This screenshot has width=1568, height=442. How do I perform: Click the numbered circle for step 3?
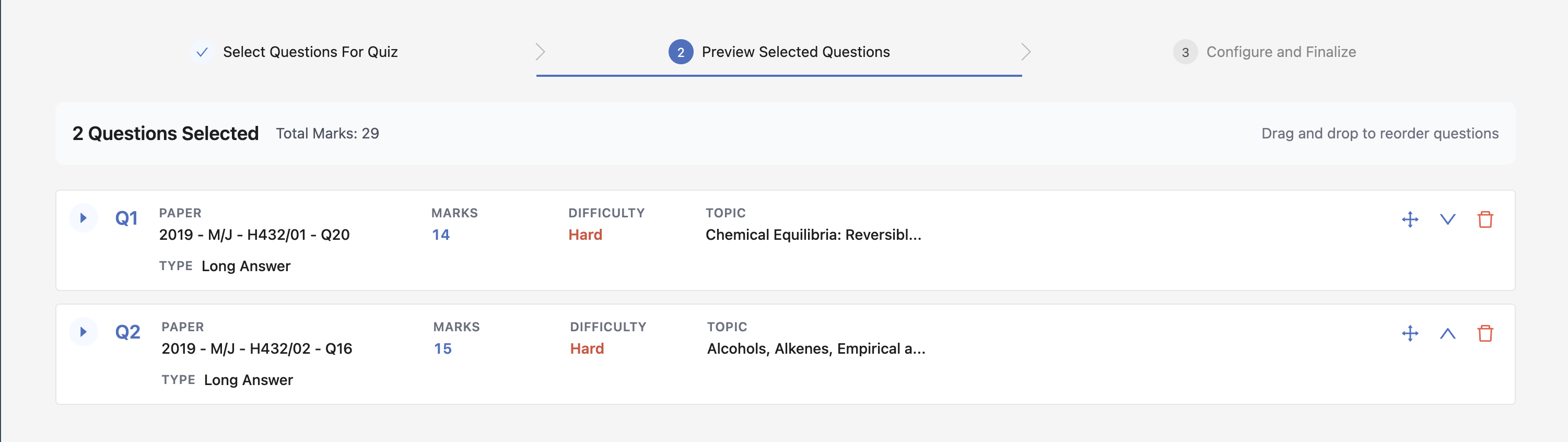1185,52
